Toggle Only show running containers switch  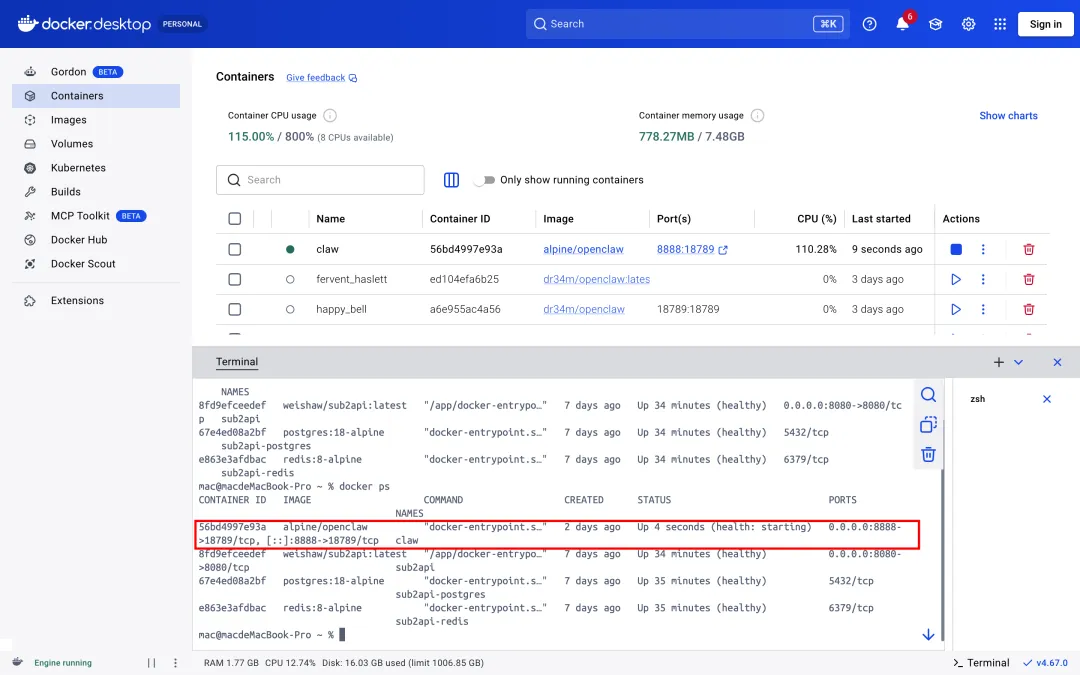(x=486, y=180)
